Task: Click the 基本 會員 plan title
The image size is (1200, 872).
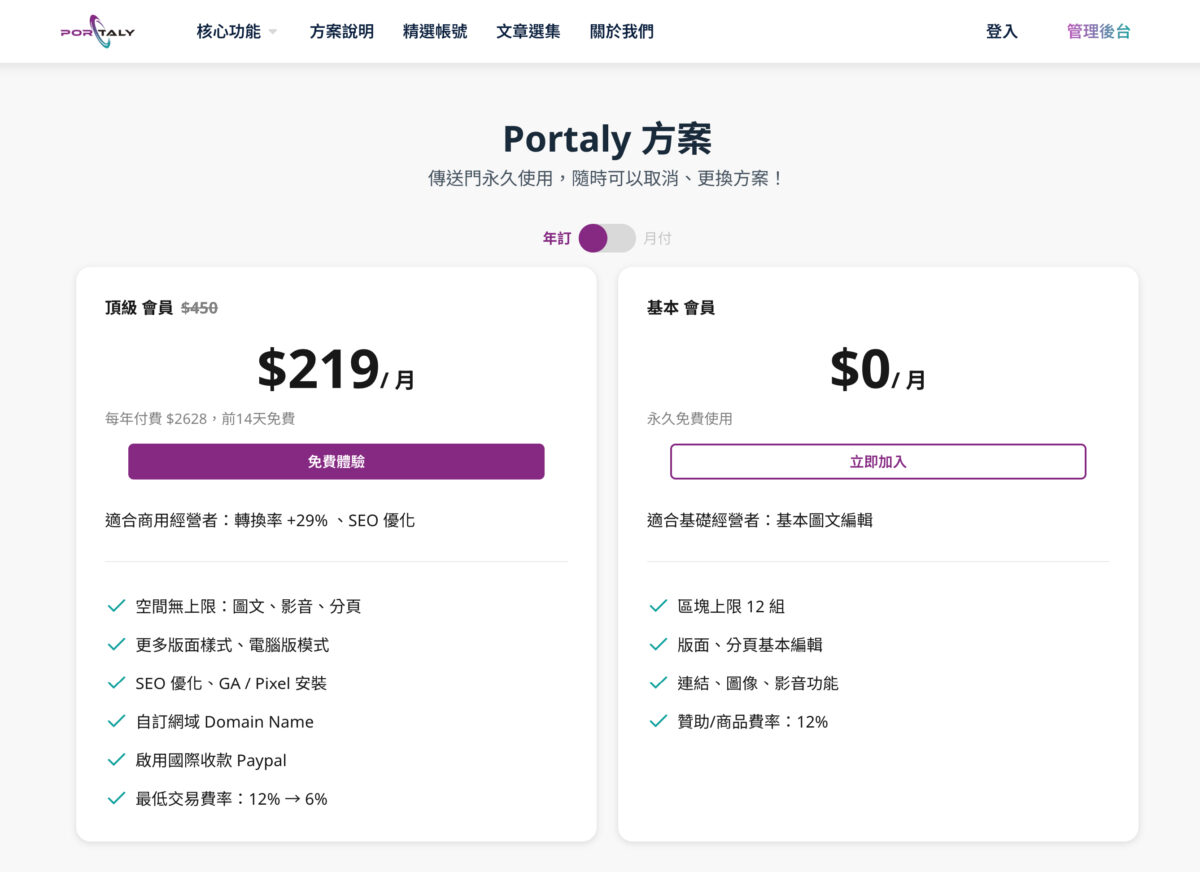Action: 681,308
